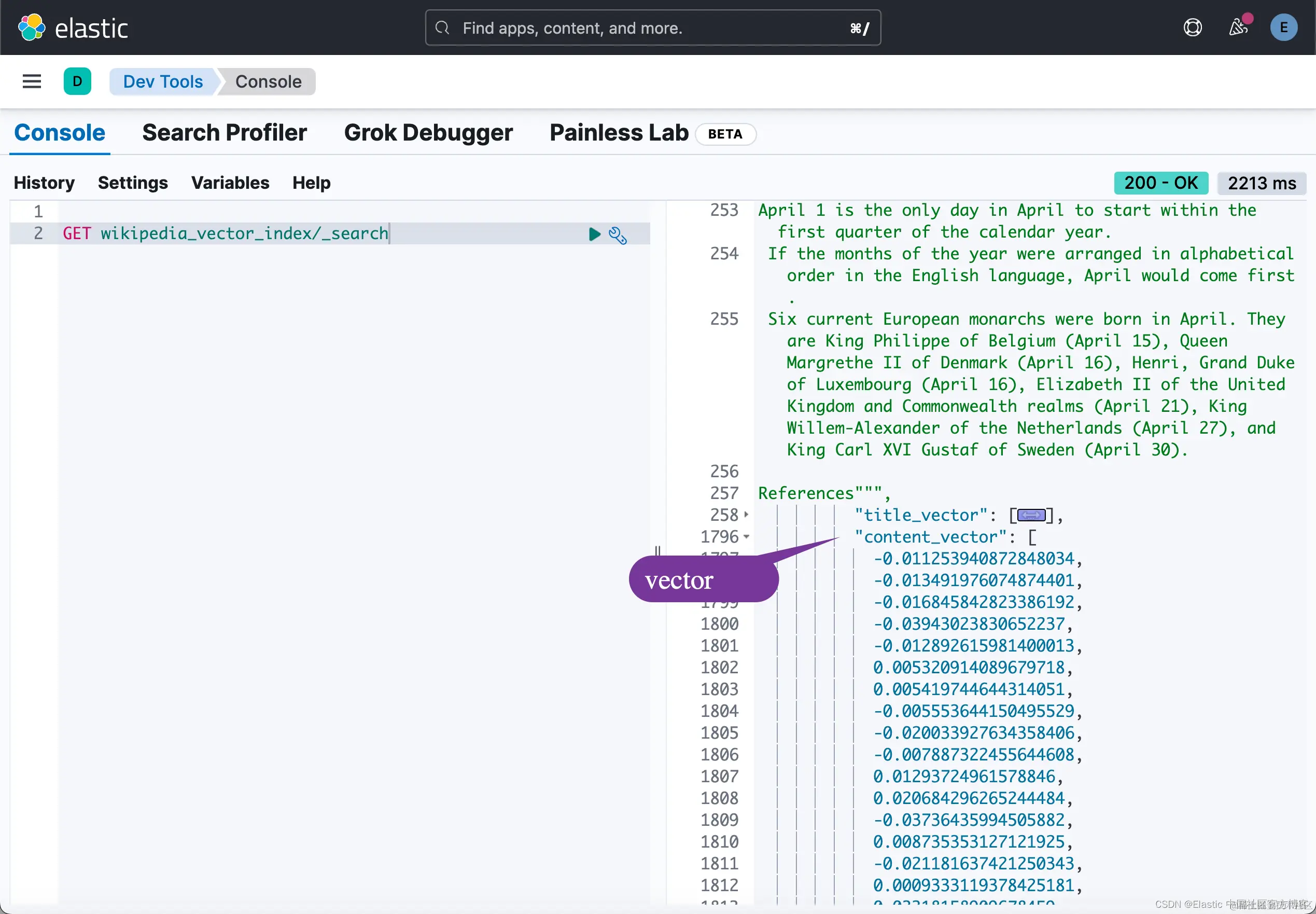
Task: Click the green D space avatar
Action: point(77,81)
